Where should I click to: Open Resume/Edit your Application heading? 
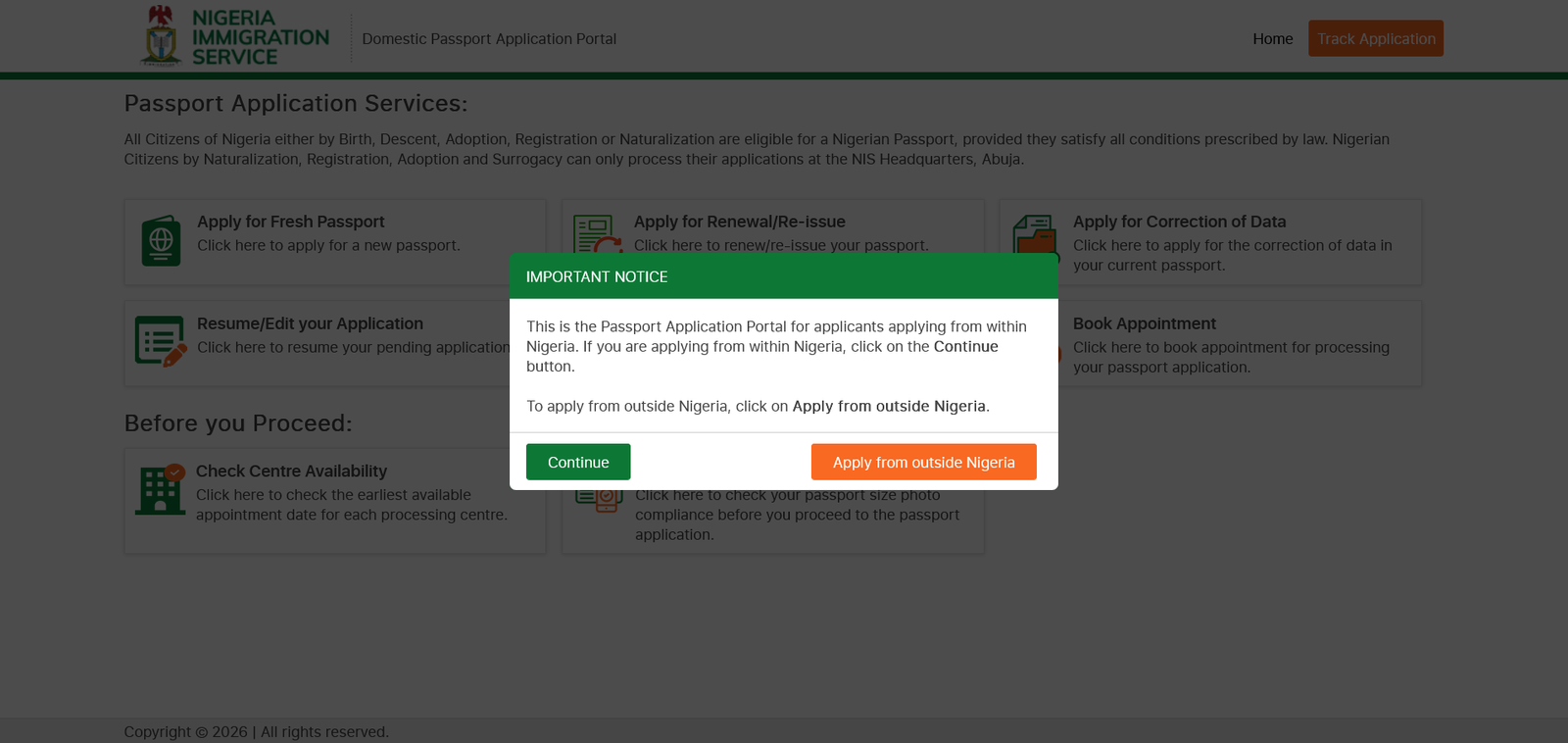(310, 323)
